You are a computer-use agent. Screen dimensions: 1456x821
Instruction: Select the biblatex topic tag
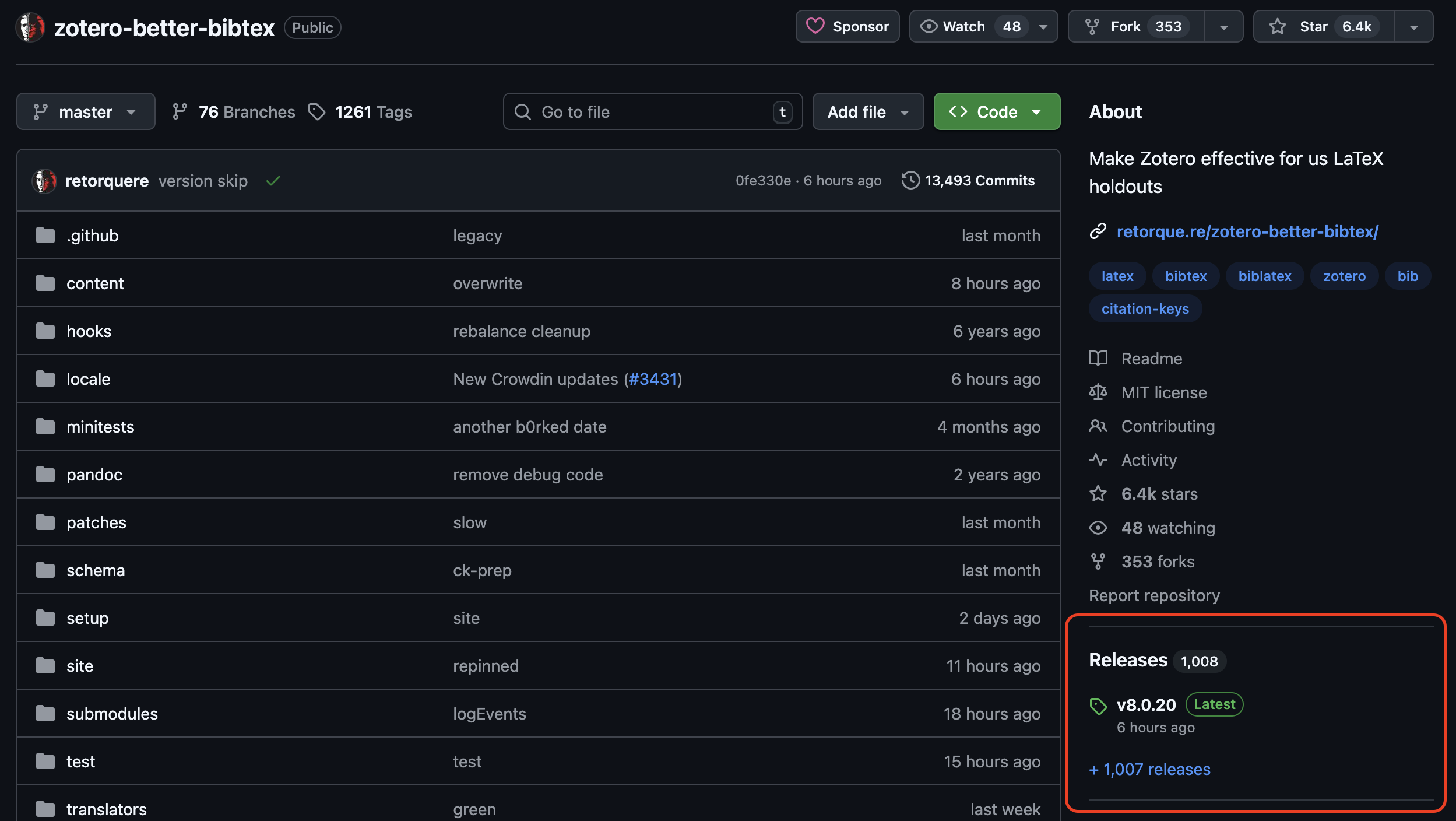(1264, 276)
